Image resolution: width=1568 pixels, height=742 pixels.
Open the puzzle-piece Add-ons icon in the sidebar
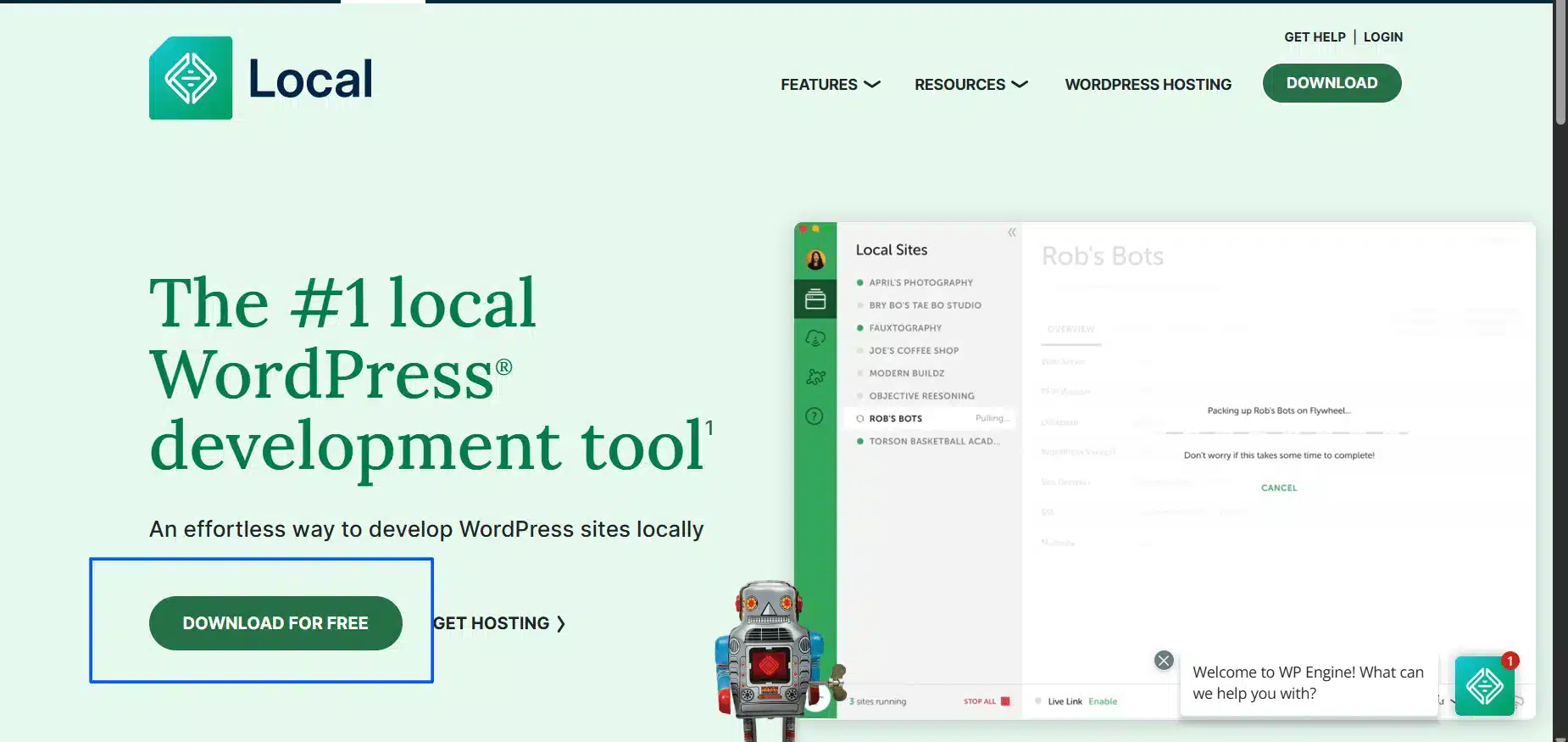point(815,377)
